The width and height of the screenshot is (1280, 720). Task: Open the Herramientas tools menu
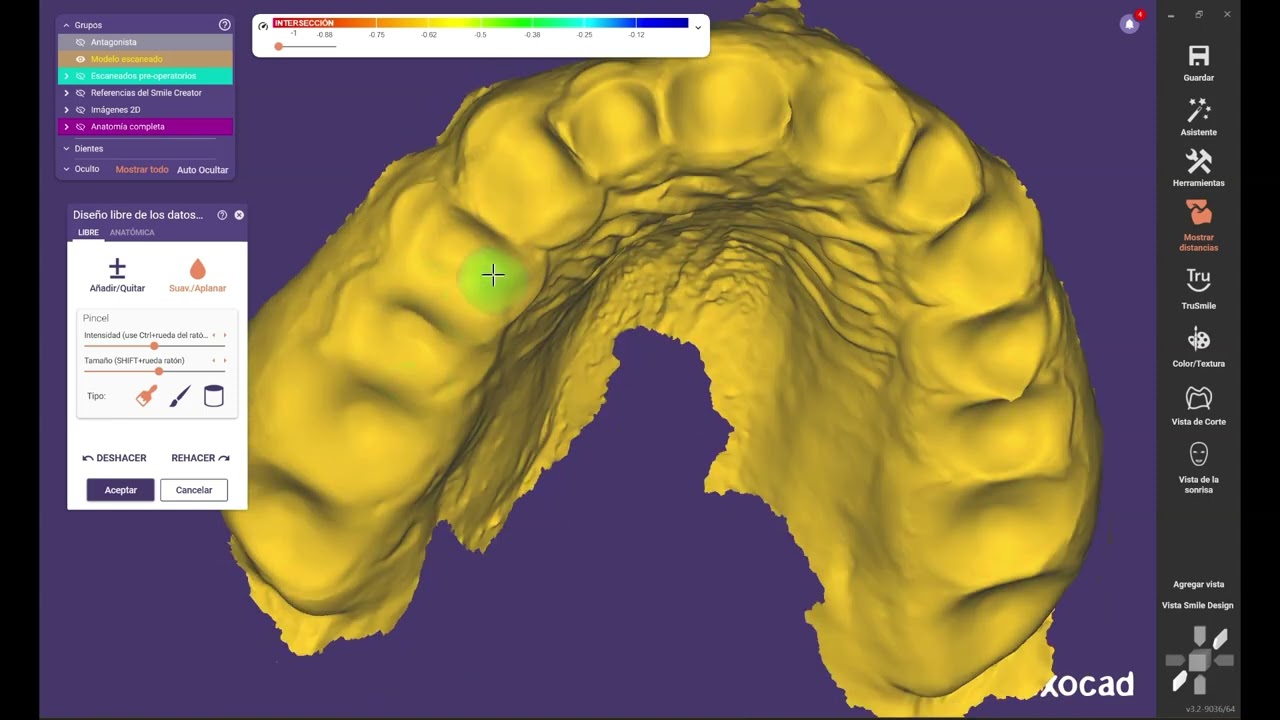(x=1198, y=161)
